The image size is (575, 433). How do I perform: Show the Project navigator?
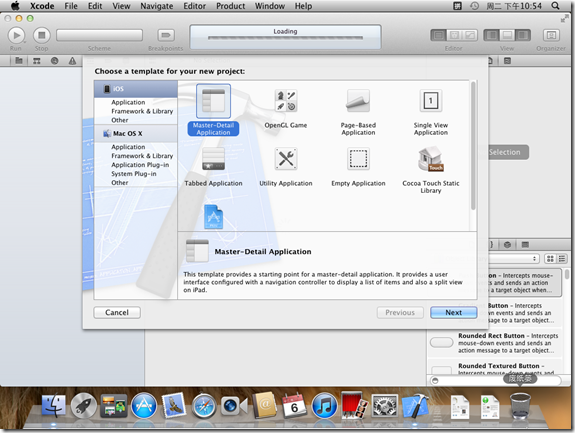(x=19, y=61)
